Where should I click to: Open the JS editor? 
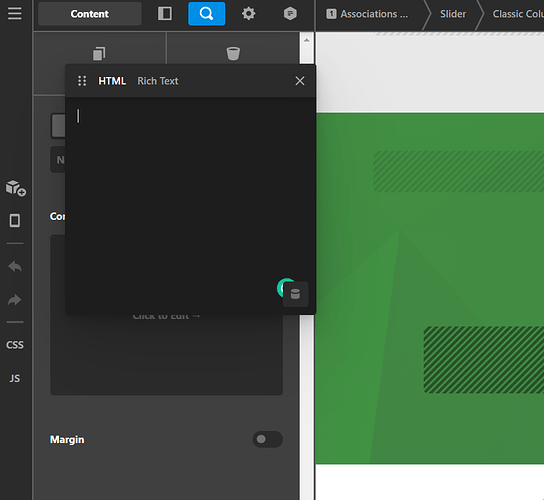(x=15, y=378)
